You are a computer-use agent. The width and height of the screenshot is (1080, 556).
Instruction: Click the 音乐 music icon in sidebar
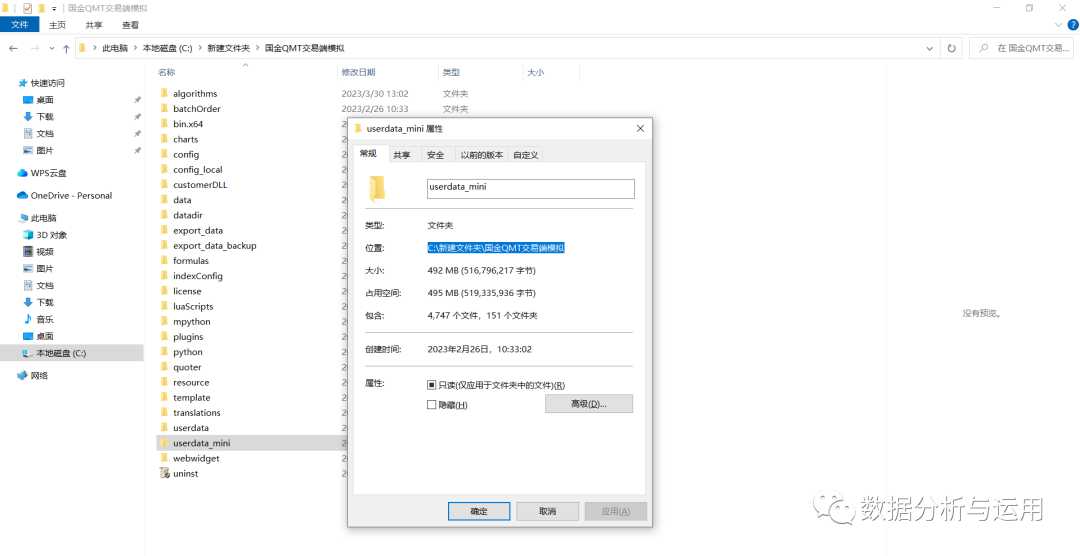pyautogui.click(x=28, y=319)
